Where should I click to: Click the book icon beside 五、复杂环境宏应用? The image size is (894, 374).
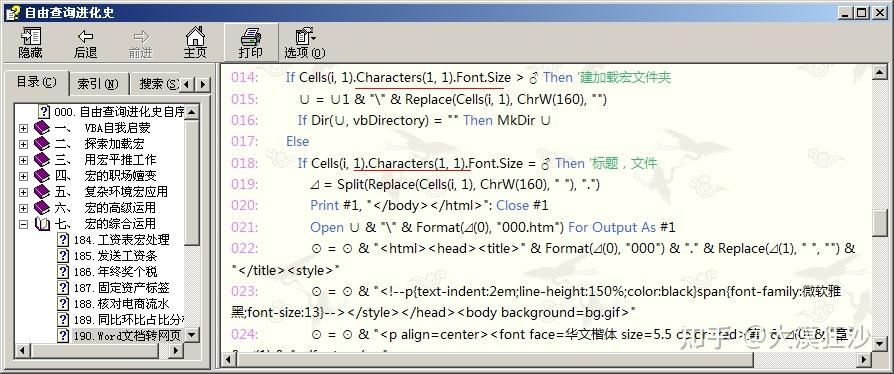click(x=42, y=192)
